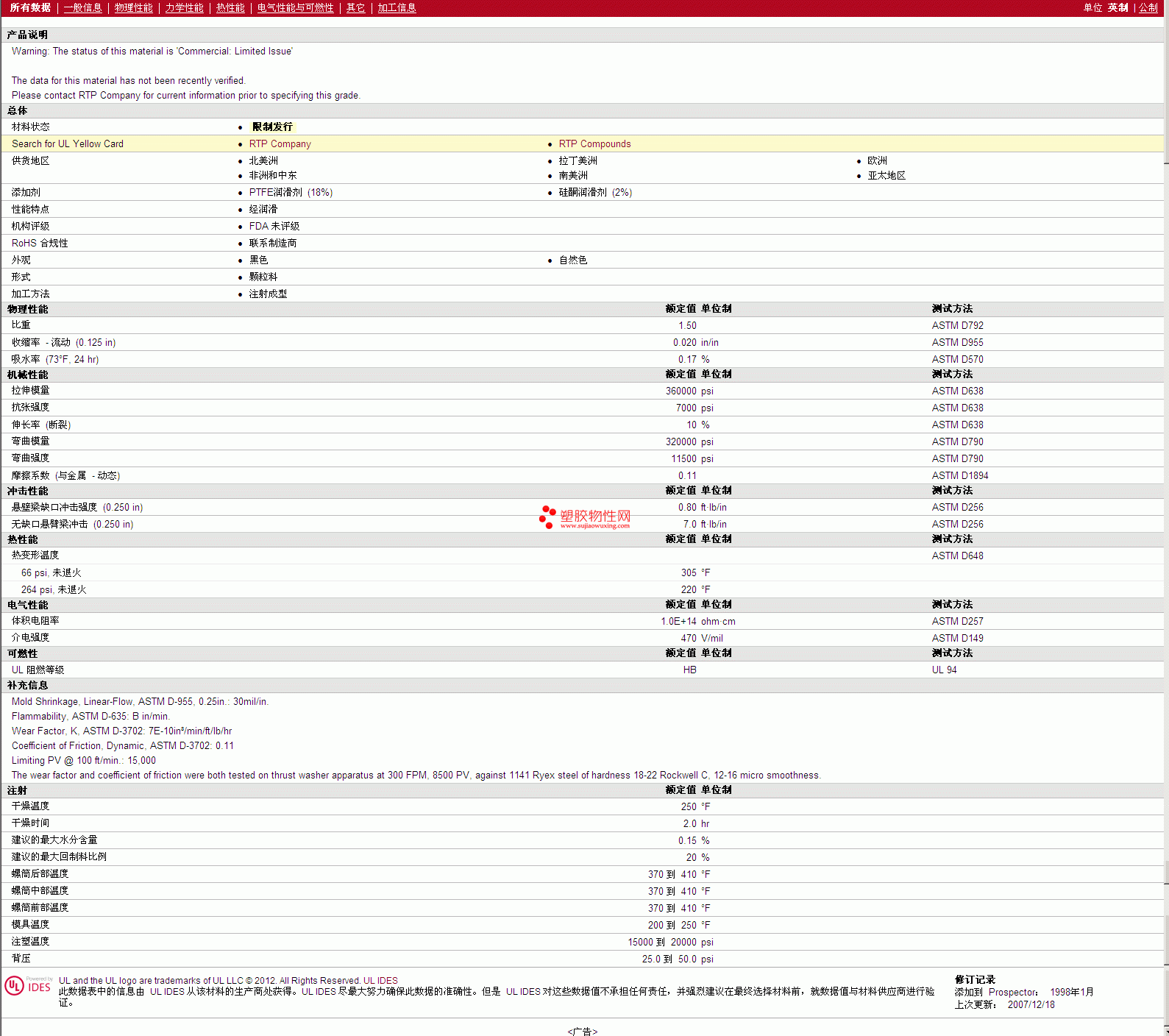Click the 体积电阻率 value 1.0E+14
The image size is (1169, 1036).
tap(678, 622)
